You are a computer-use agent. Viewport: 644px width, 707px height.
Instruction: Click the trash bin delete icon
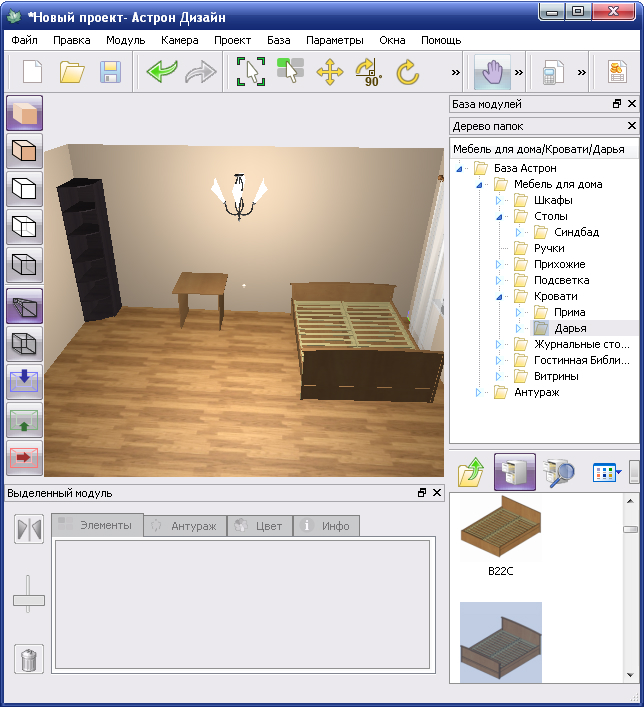pyautogui.click(x=29, y=659)
